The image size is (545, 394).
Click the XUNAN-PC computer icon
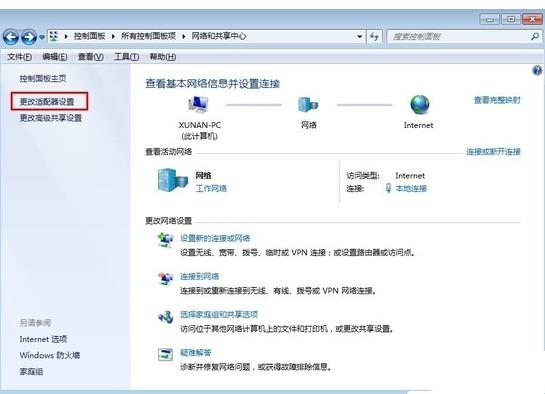(198, 104)
